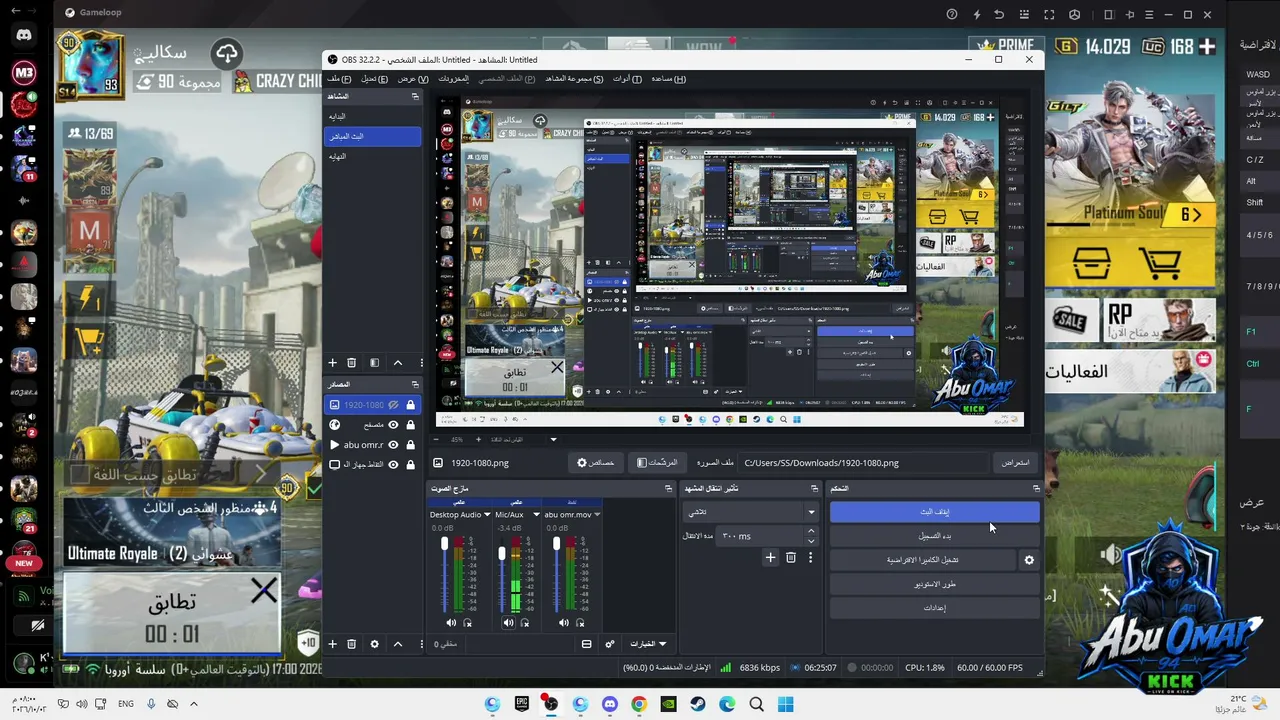Move the selected source up with the arrow
Image resolution: width=1280 pixels, height=720 pixels.
coord(397,644)
